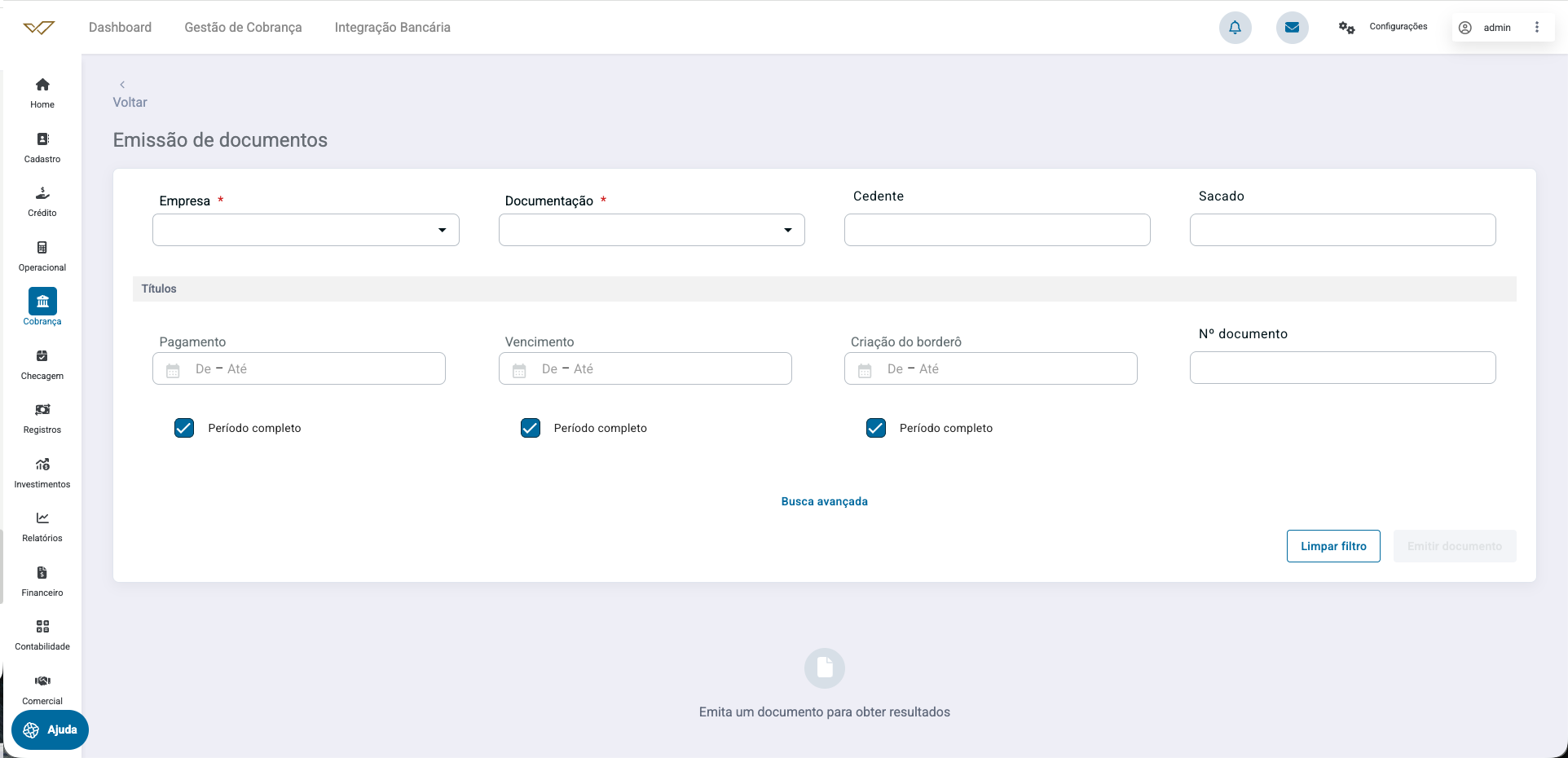Image resolution: width=1568 pixels, height=758 pixels.
Task: Click the Configurações gears icon
Action: coord(1346,28)
